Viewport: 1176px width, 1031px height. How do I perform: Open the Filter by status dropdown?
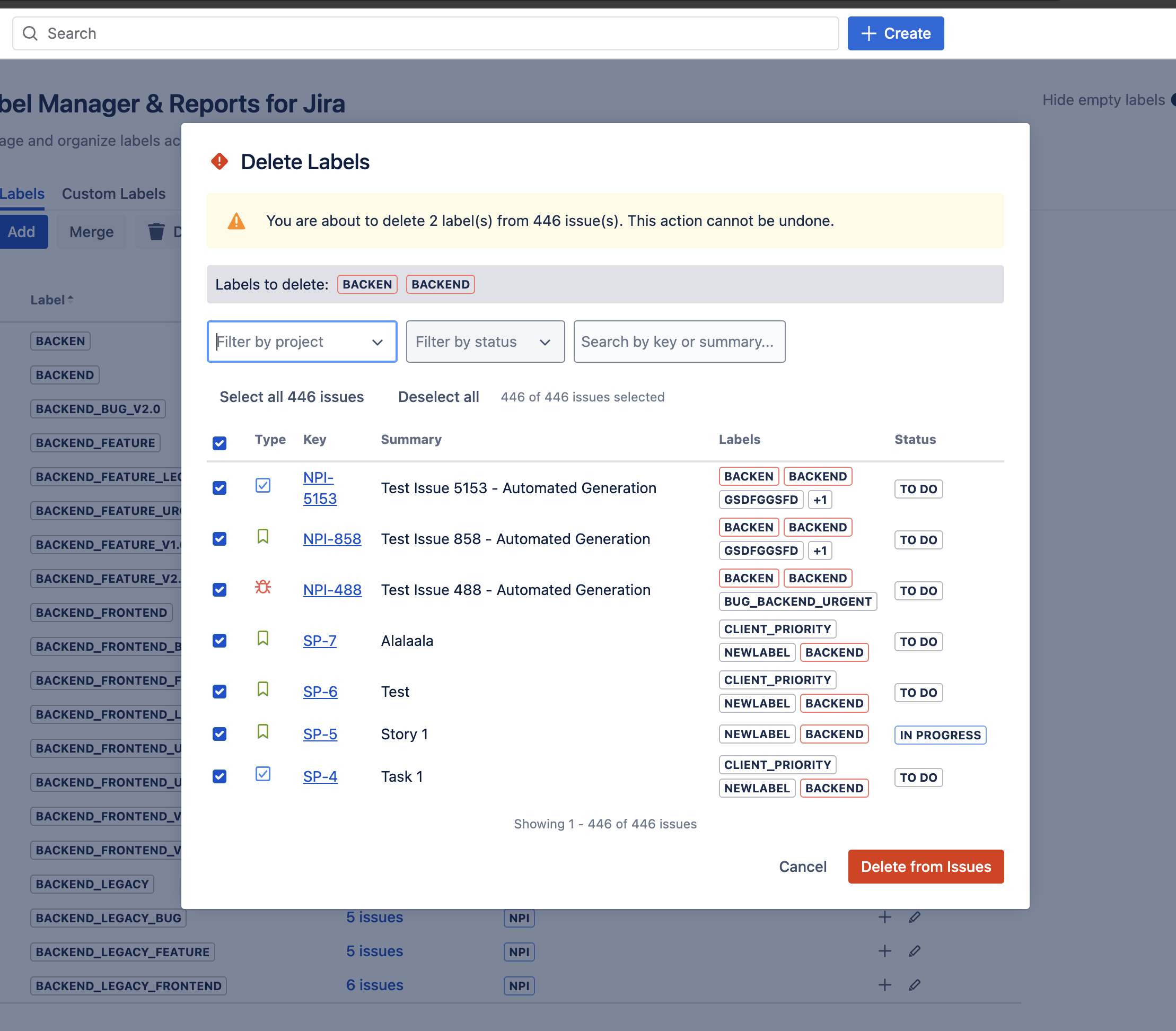click(485, 341)
